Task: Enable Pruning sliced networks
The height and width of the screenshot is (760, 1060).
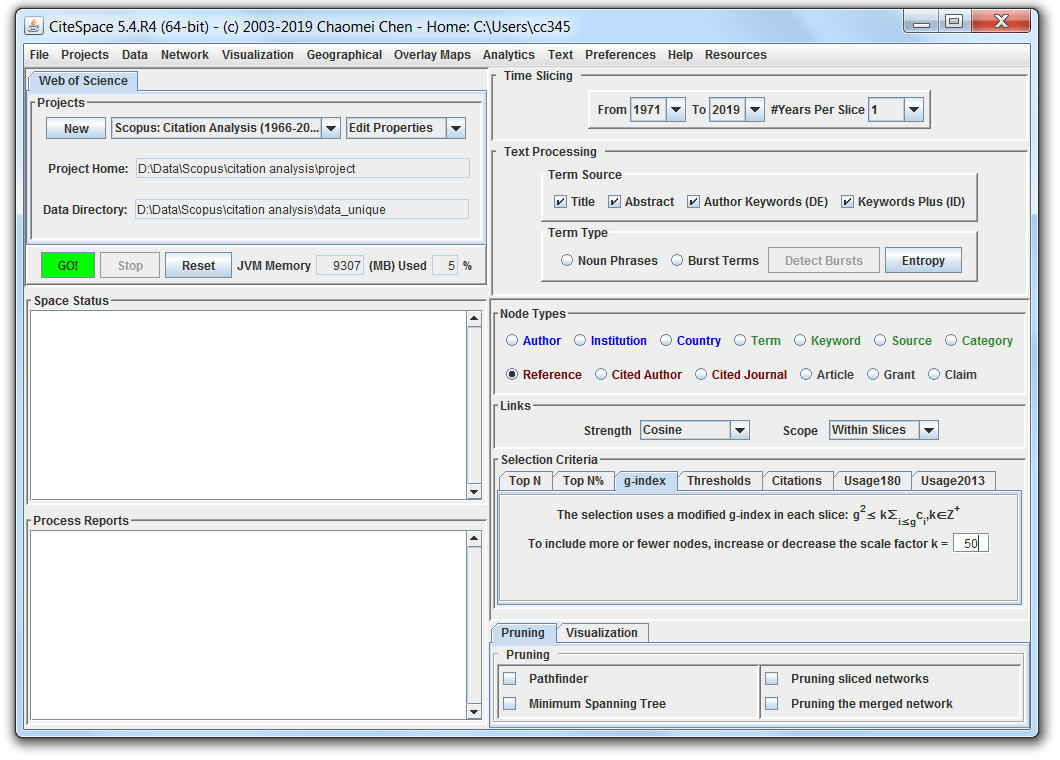Action: coord(771,678)
